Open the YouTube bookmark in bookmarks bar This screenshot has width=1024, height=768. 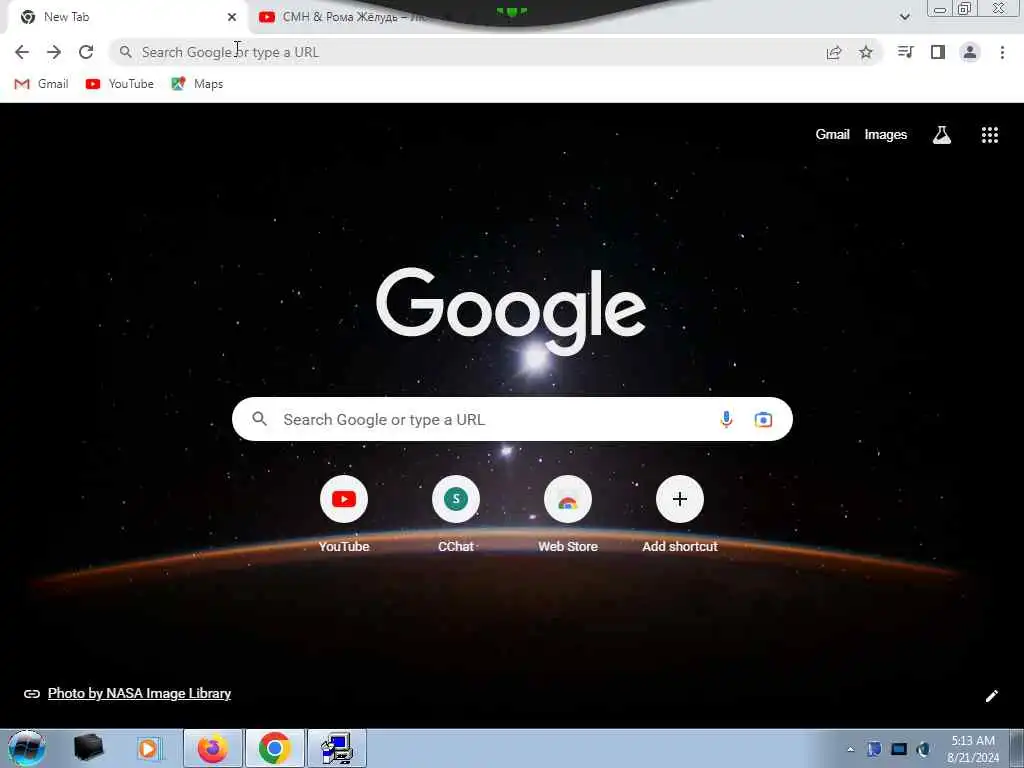click(120, 84)
